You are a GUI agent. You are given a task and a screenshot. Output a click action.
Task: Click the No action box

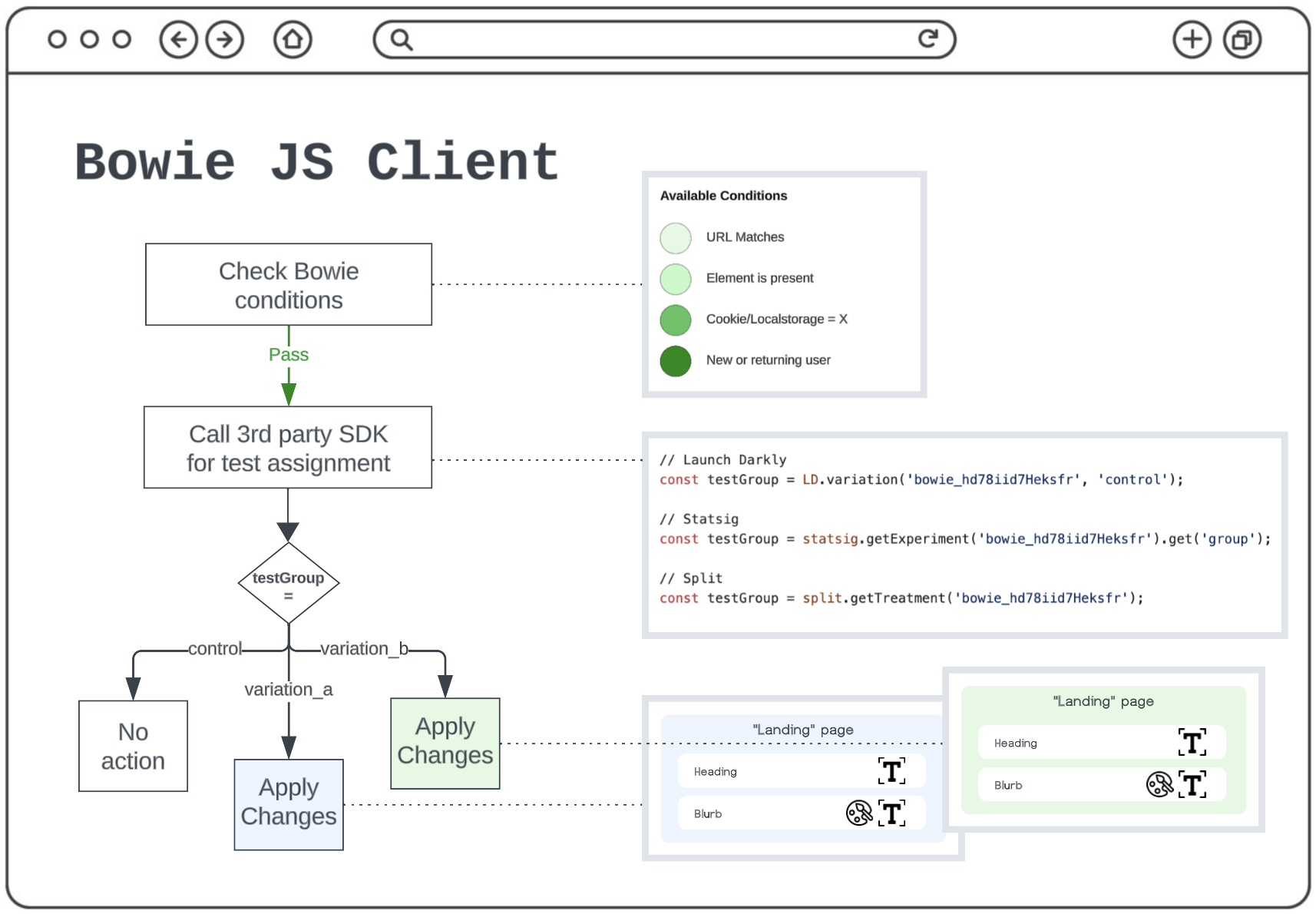[133, 746]
